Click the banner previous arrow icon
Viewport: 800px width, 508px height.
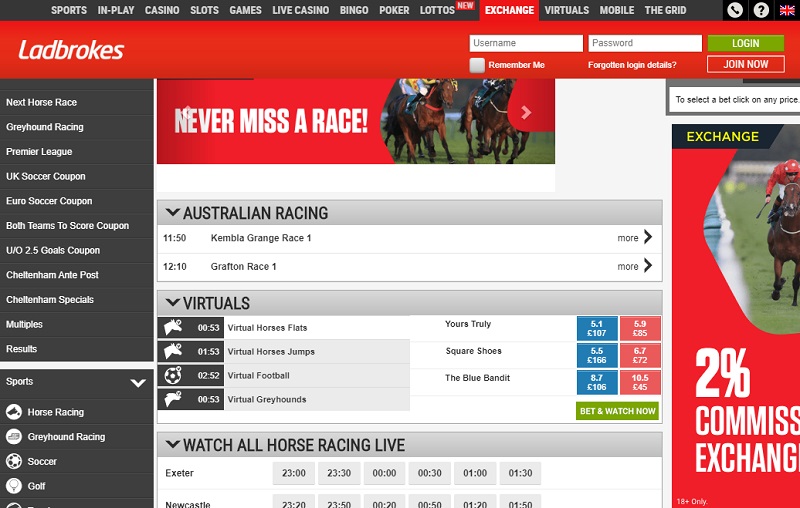(187, 112)
